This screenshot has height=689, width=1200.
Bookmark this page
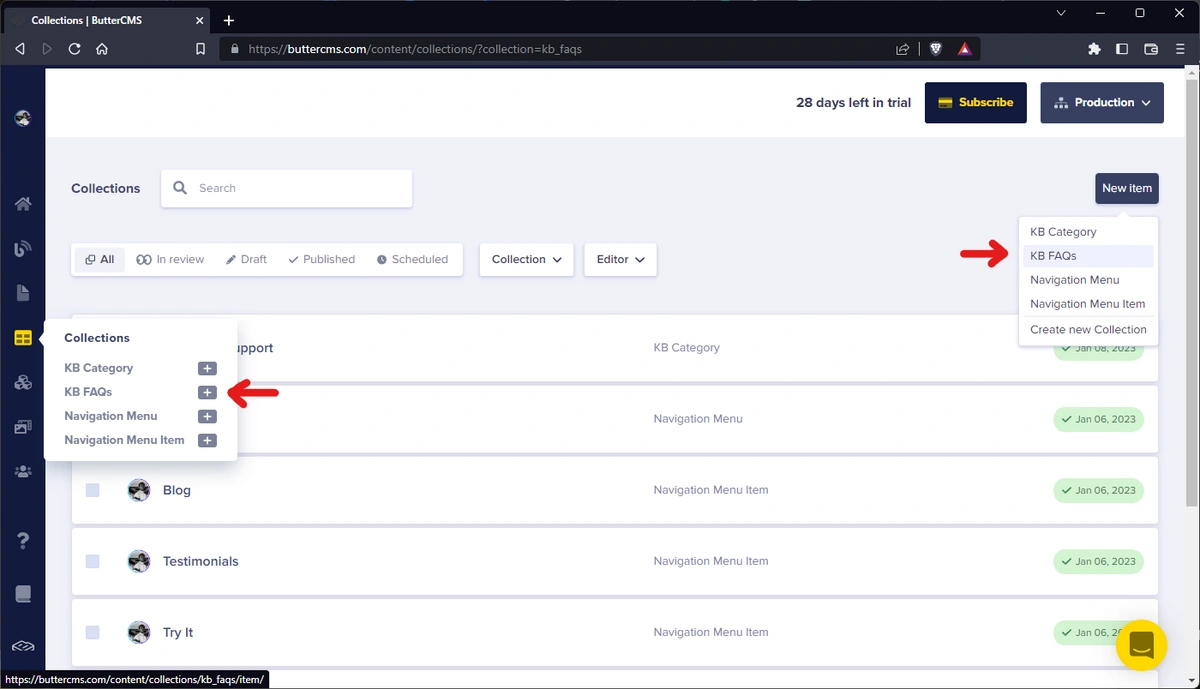tap(201, 48)
